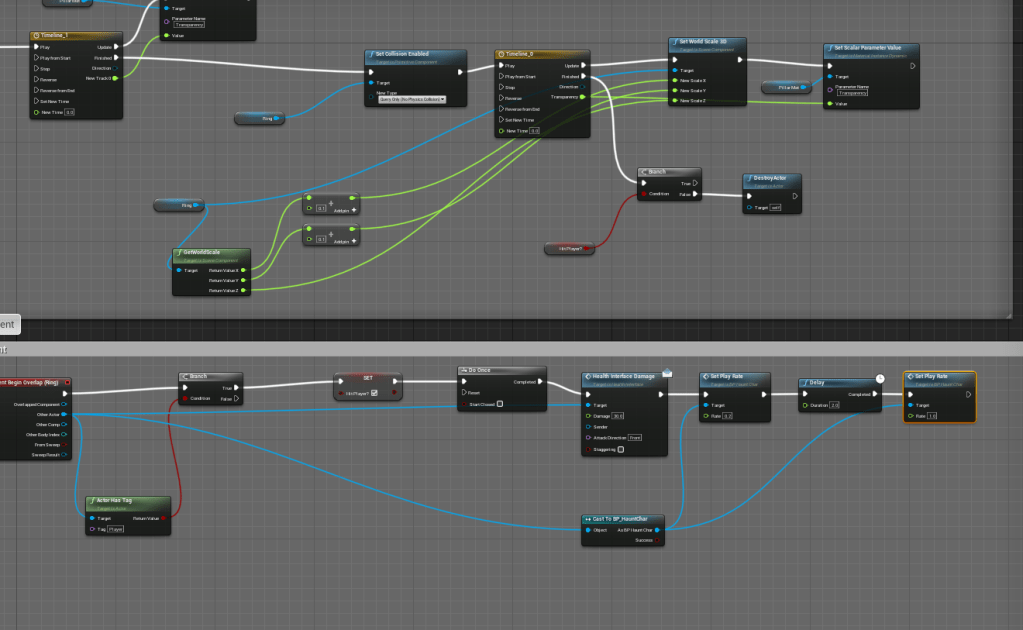
Task: Click the Return Value pin on Actor Has Tag
Action: [164, 518]
